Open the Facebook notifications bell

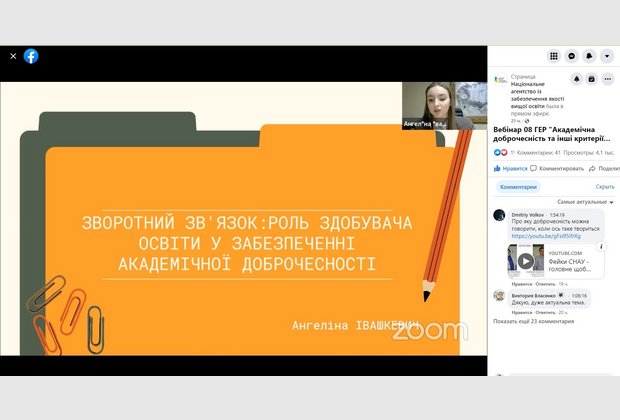point(589,56)
